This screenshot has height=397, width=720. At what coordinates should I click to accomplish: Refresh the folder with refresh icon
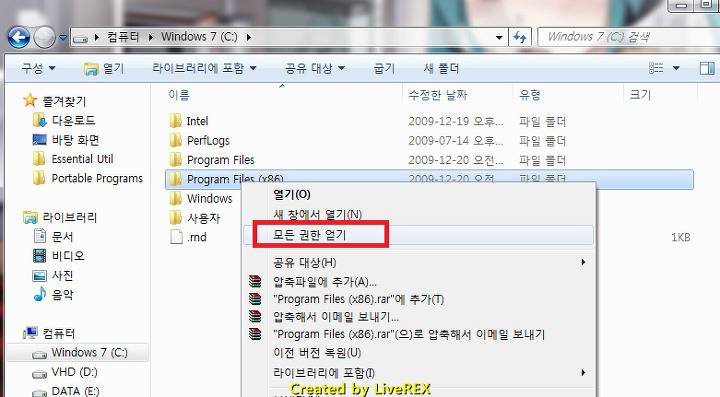(x=520, y=37)
